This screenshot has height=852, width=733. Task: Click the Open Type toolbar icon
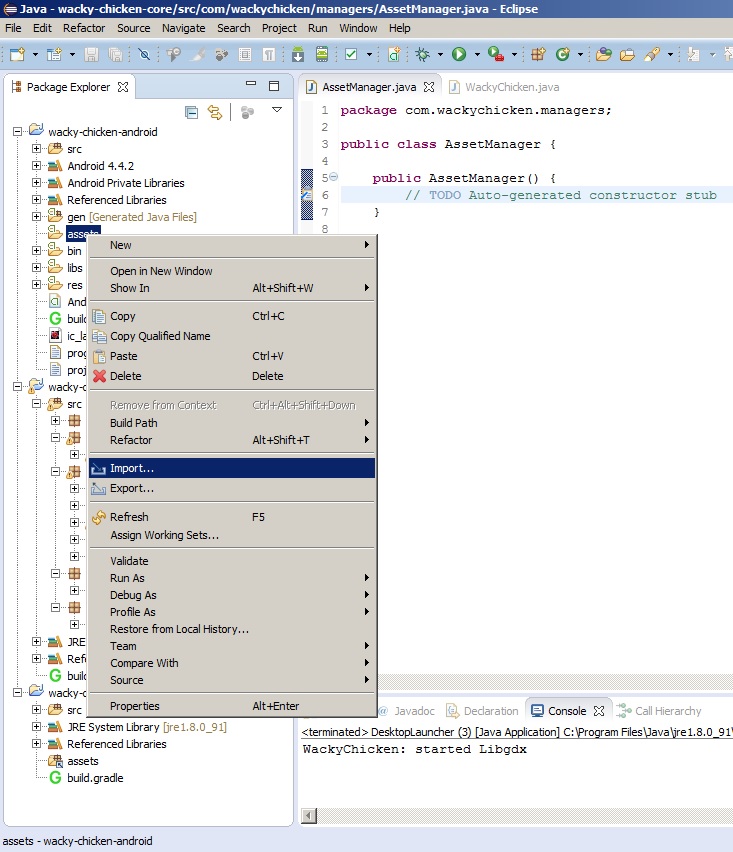tap(603, 54)
